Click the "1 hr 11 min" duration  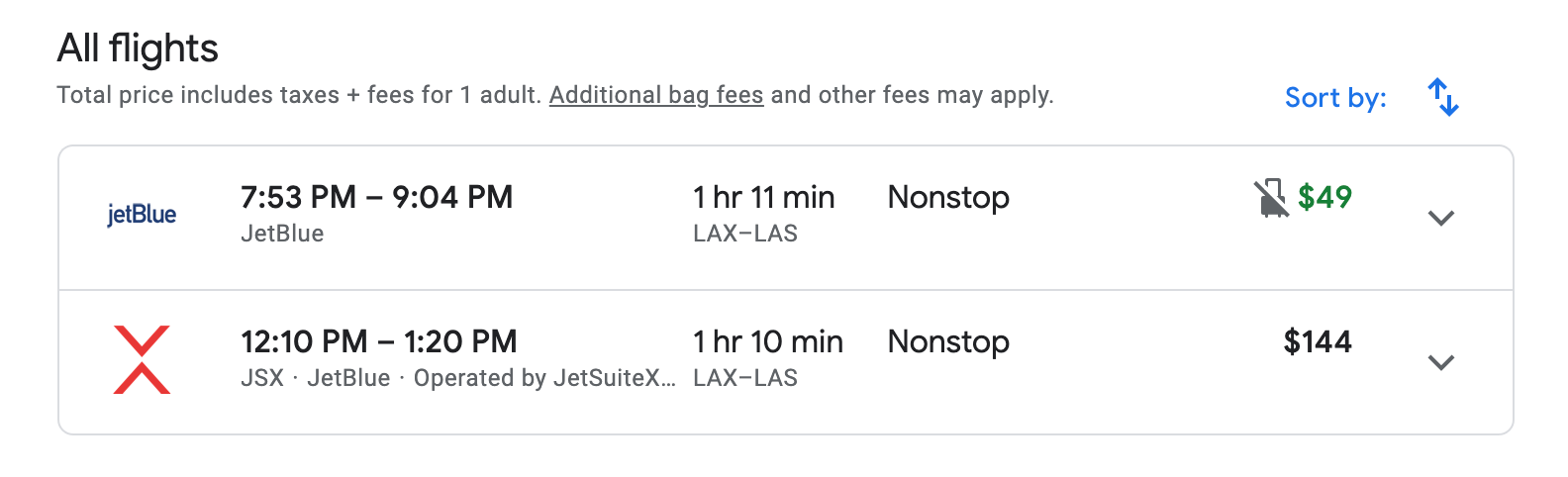763,198
